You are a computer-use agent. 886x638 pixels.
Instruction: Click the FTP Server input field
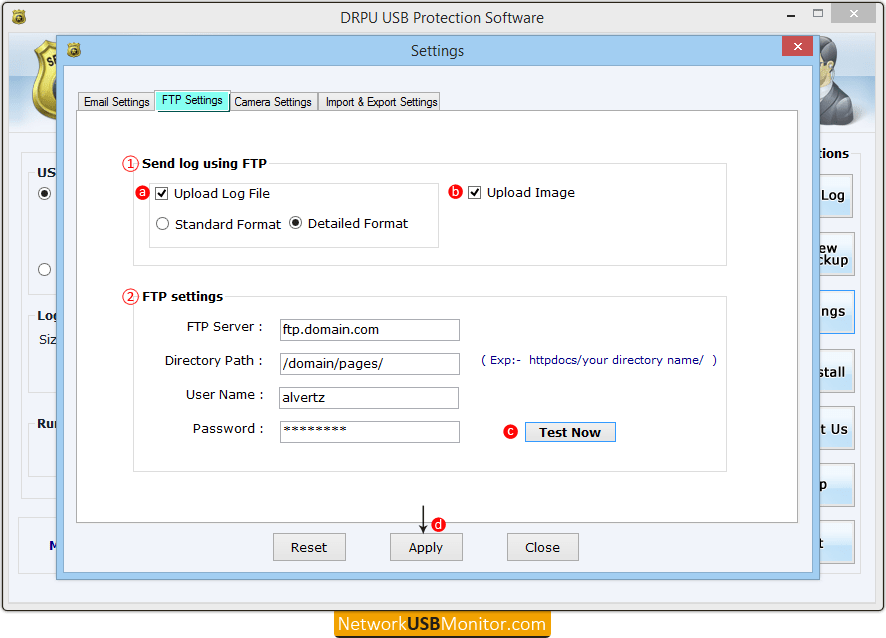tap(370, 330)
